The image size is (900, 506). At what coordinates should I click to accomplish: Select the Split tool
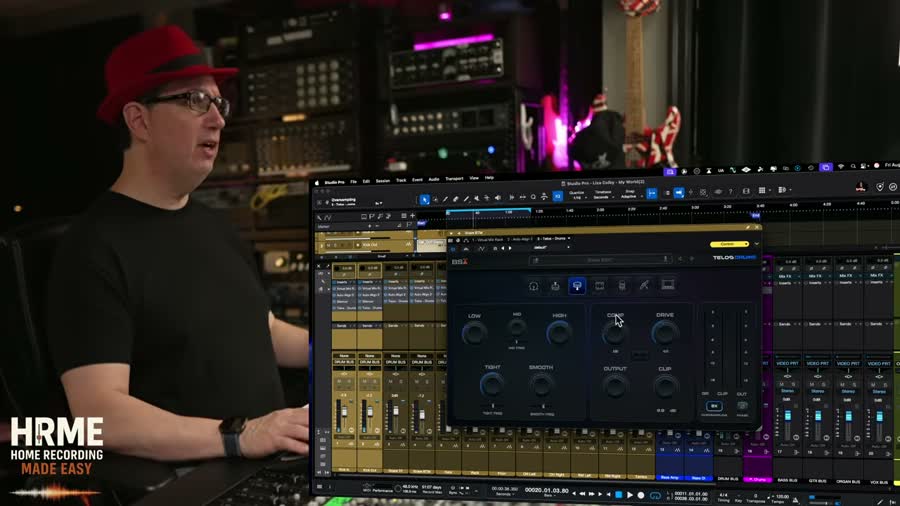tap(445, 199)
